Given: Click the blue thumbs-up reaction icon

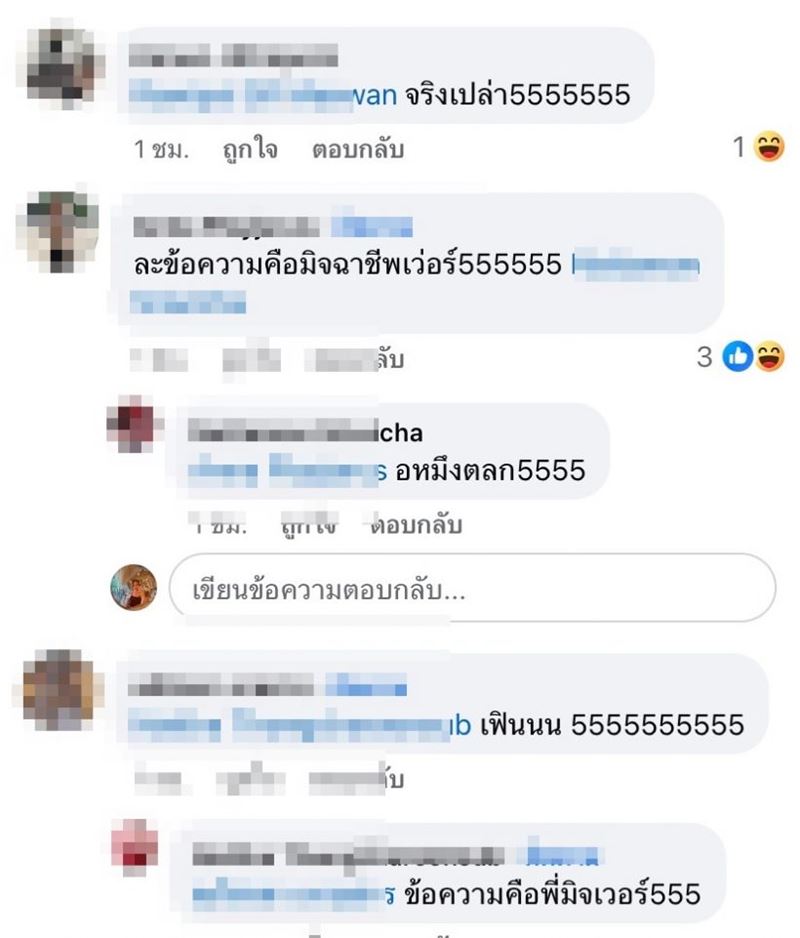Looking at the screenshot, I should [738, 357].
